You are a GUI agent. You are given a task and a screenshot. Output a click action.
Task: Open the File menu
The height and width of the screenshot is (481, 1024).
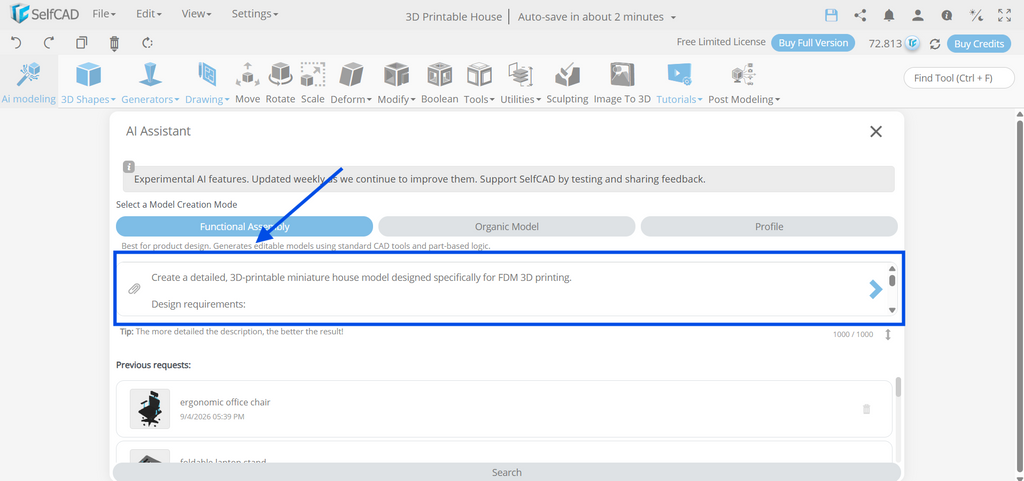(x=104, y=14)
